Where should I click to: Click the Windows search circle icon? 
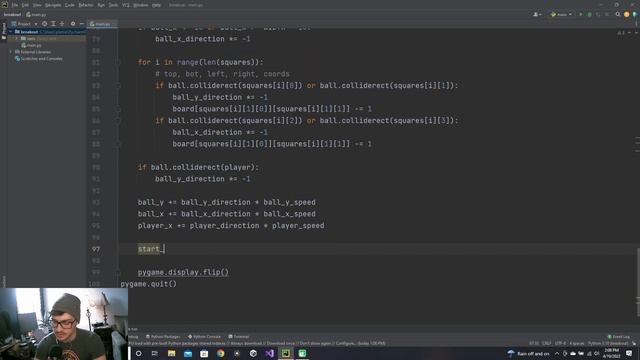pos(138,353)
